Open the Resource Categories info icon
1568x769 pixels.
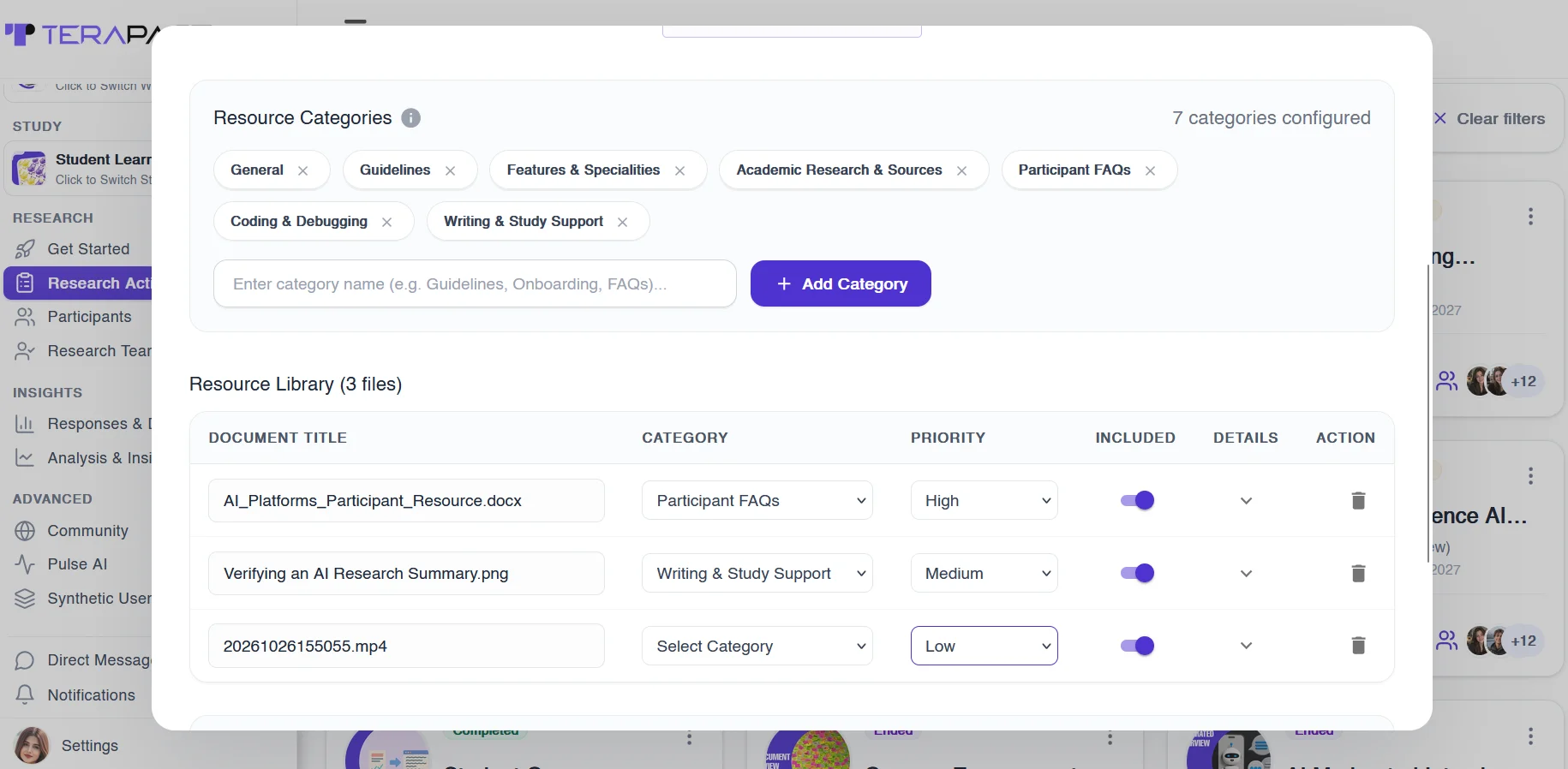click(411, 118)
